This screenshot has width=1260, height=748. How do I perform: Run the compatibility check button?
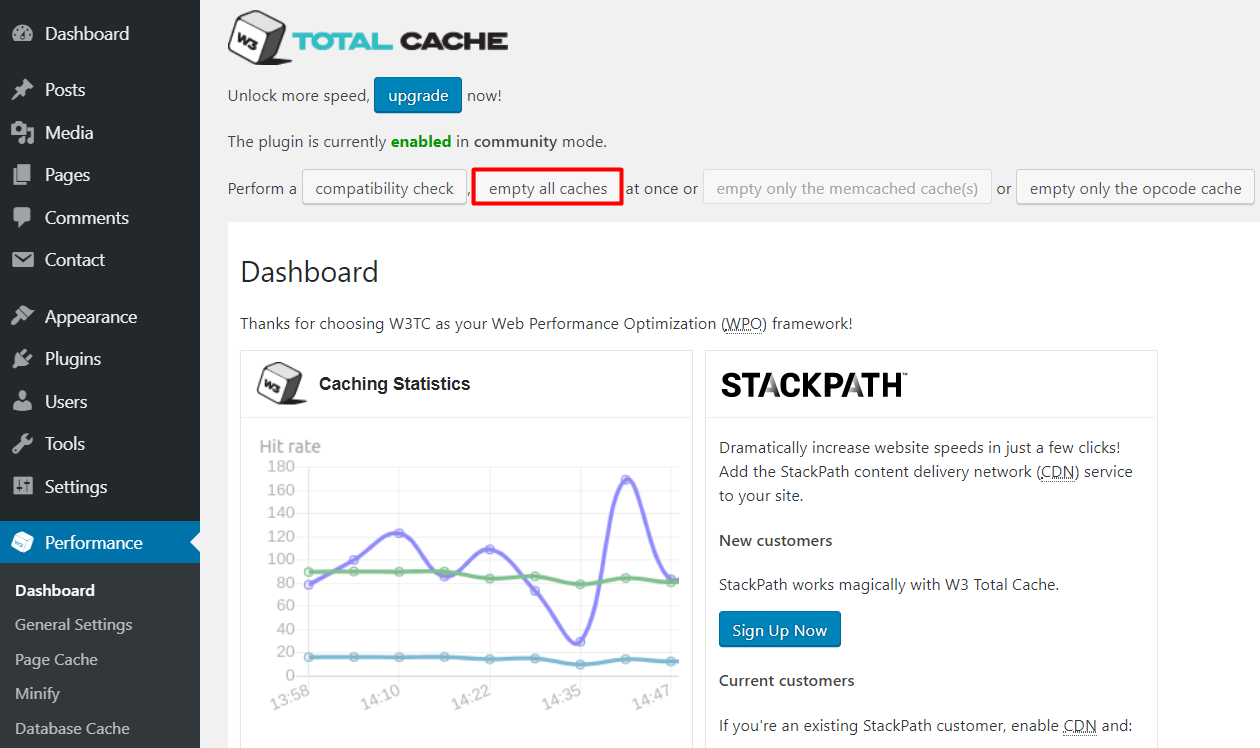tap(385, 188)
